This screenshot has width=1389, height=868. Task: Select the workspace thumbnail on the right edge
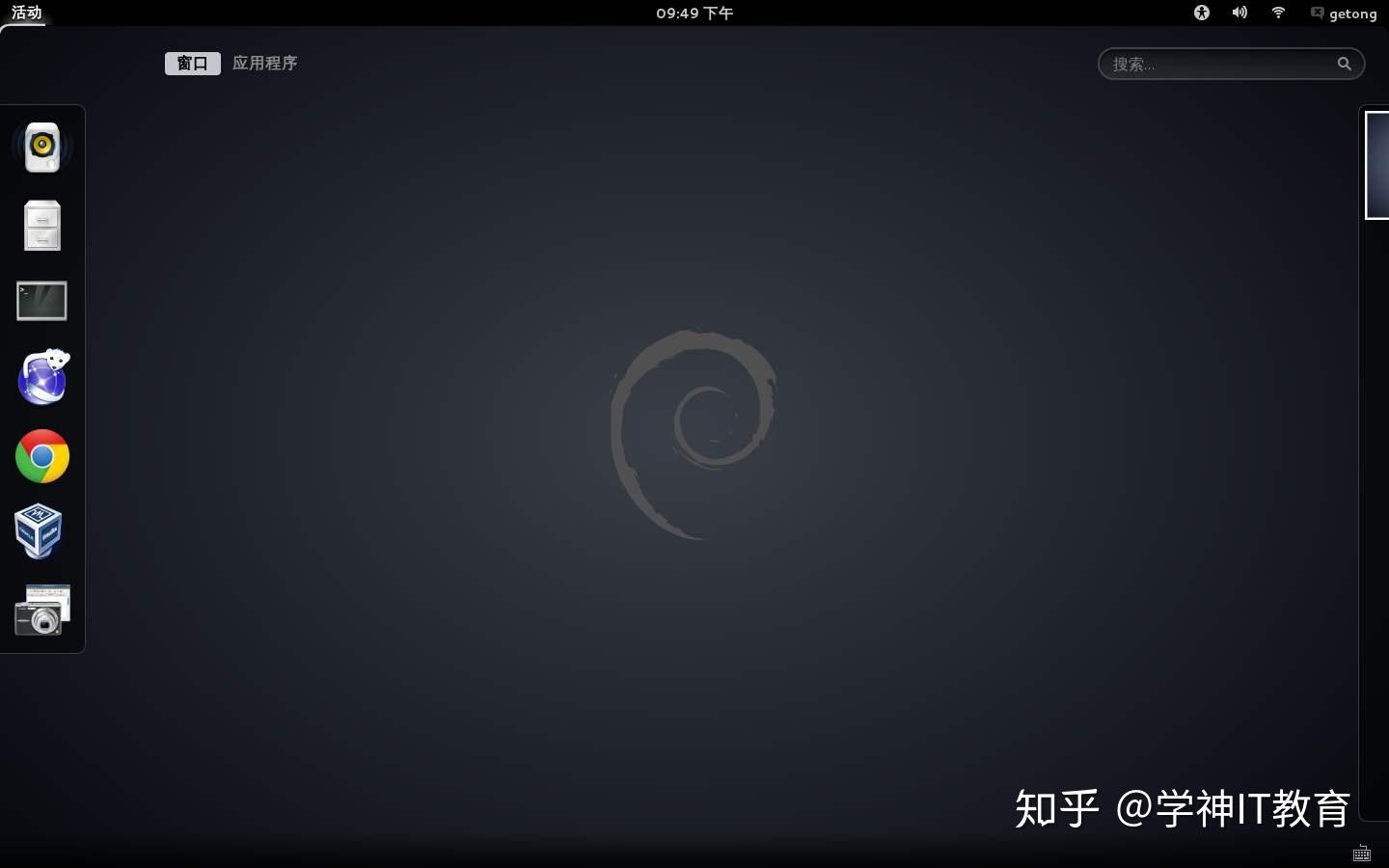(1377, 165)
